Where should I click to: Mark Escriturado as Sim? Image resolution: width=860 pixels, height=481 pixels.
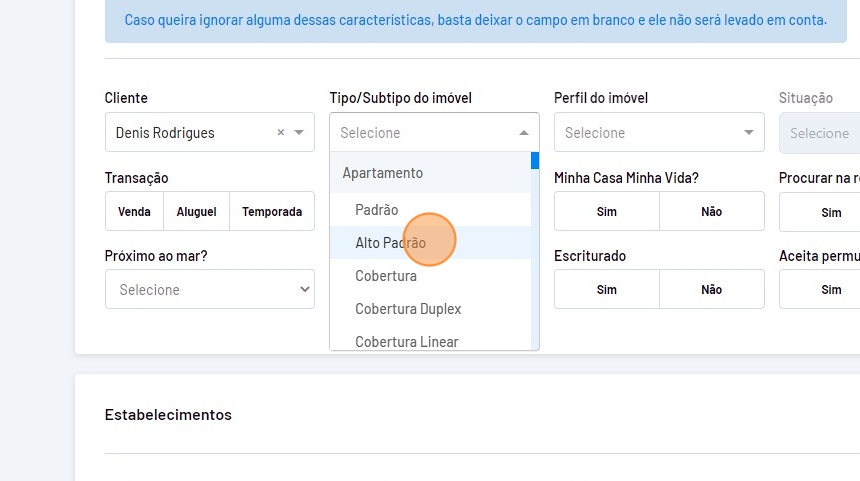coord(607,290)
